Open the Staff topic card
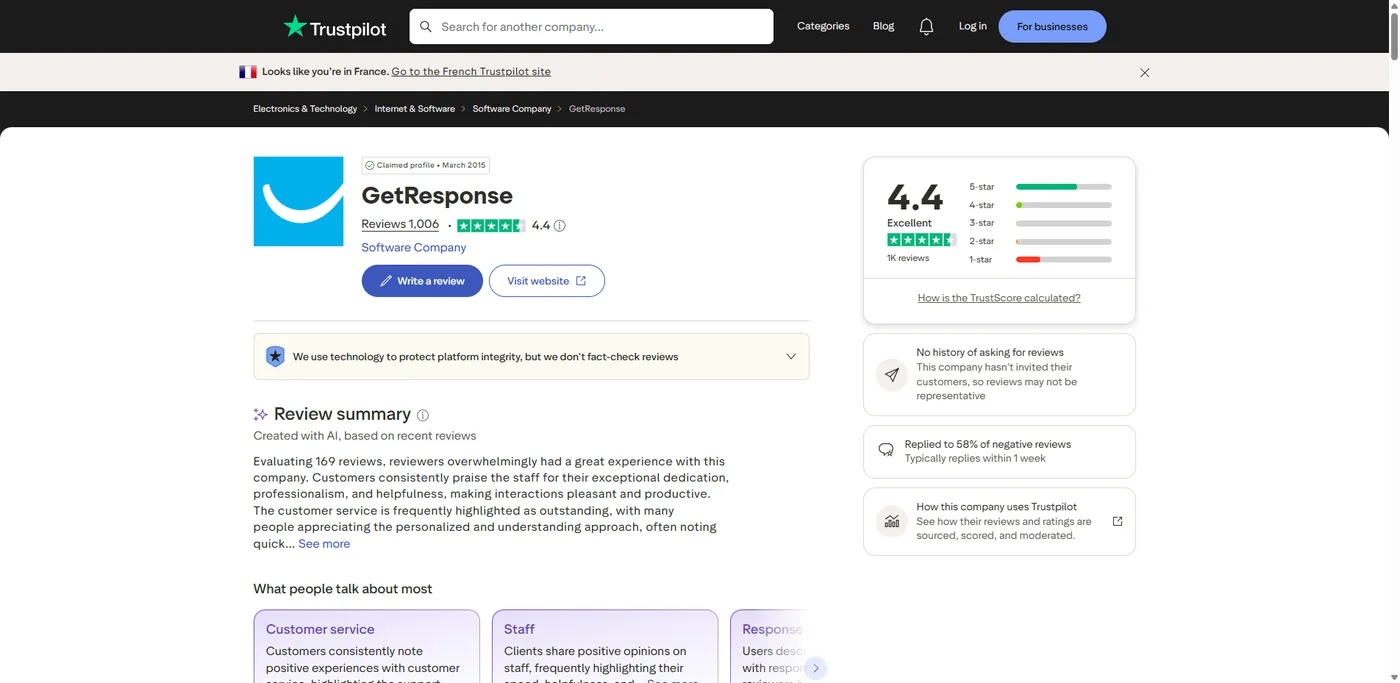1400x683 pixels. coord(605,647)
